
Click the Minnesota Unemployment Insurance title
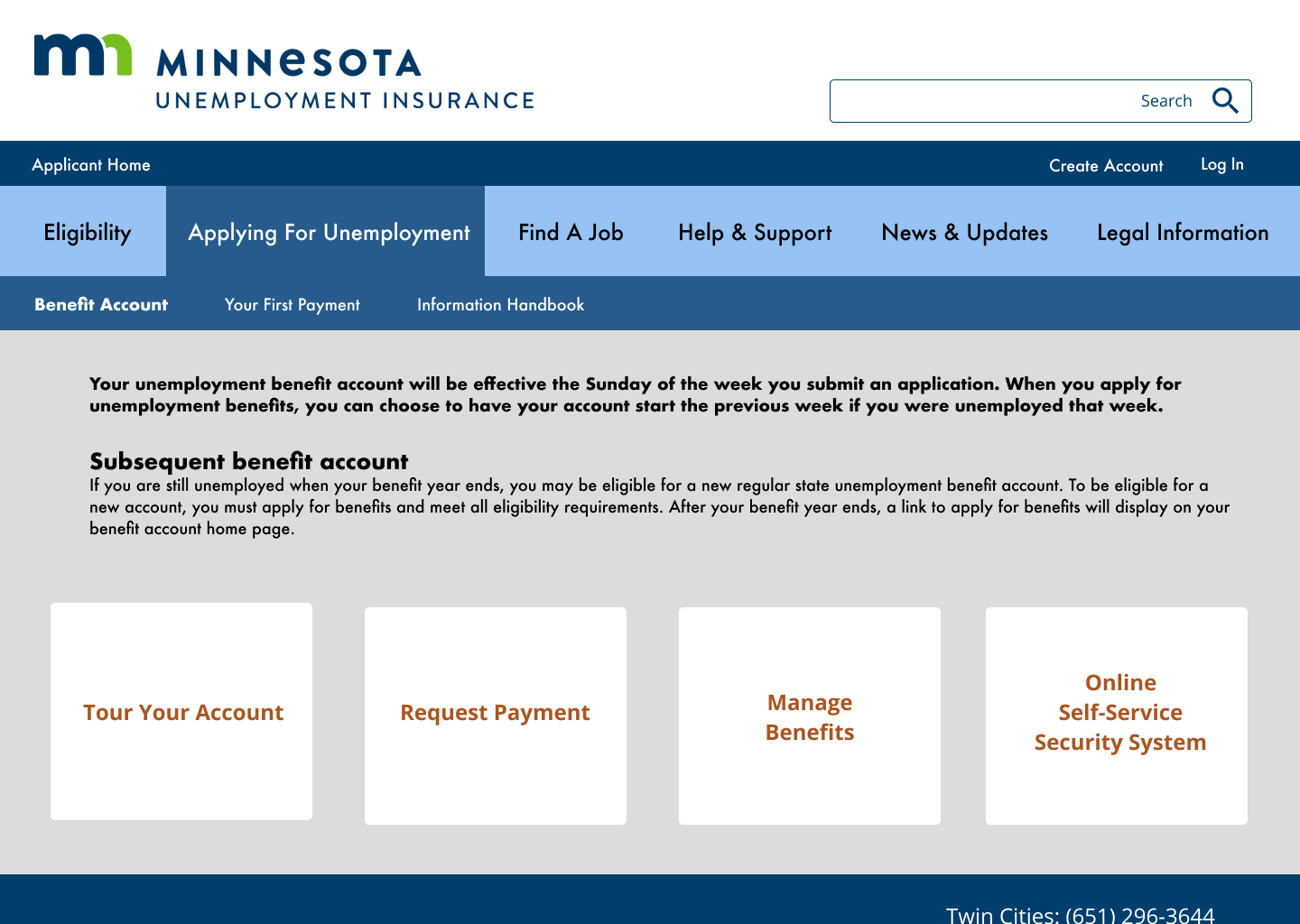click(345, 79)
